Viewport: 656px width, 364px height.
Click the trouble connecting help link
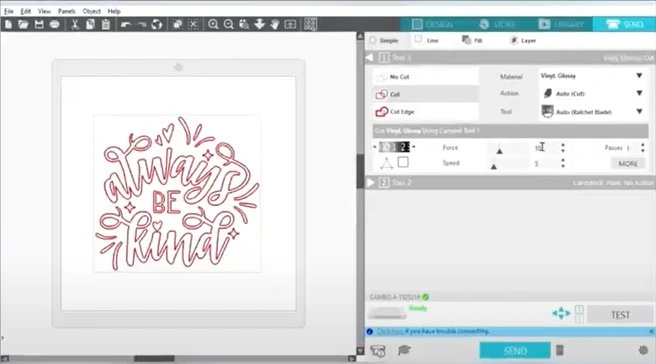pyautogui.click(x=390, y=331)
